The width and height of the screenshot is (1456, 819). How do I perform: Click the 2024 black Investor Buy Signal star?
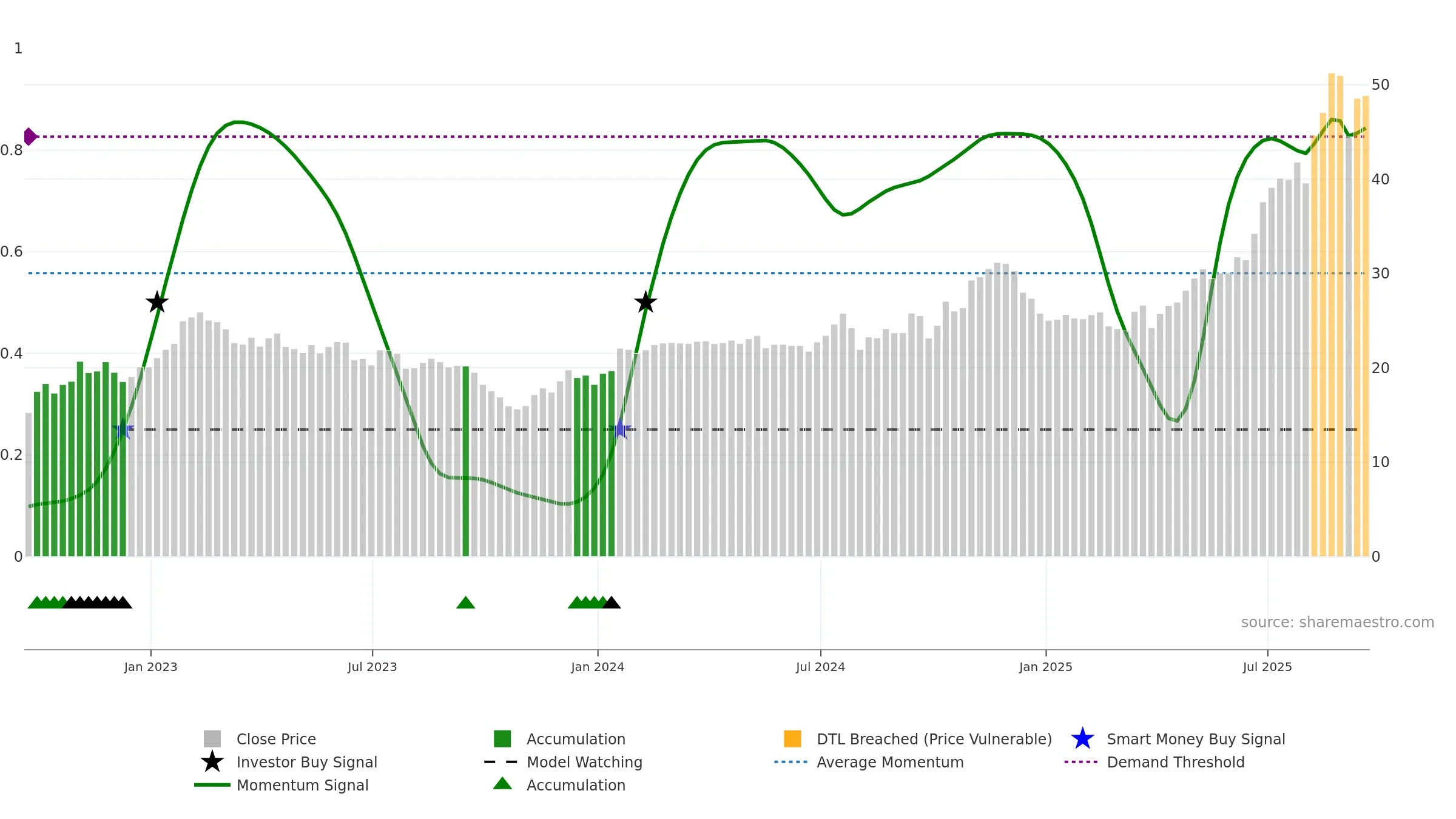[x=645, y=302]
